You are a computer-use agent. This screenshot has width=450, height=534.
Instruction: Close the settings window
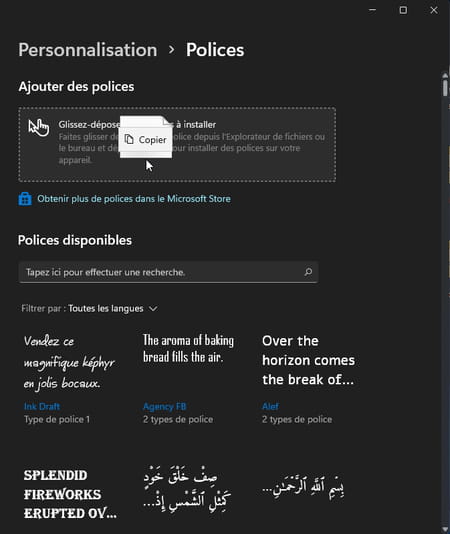point(434,10)
